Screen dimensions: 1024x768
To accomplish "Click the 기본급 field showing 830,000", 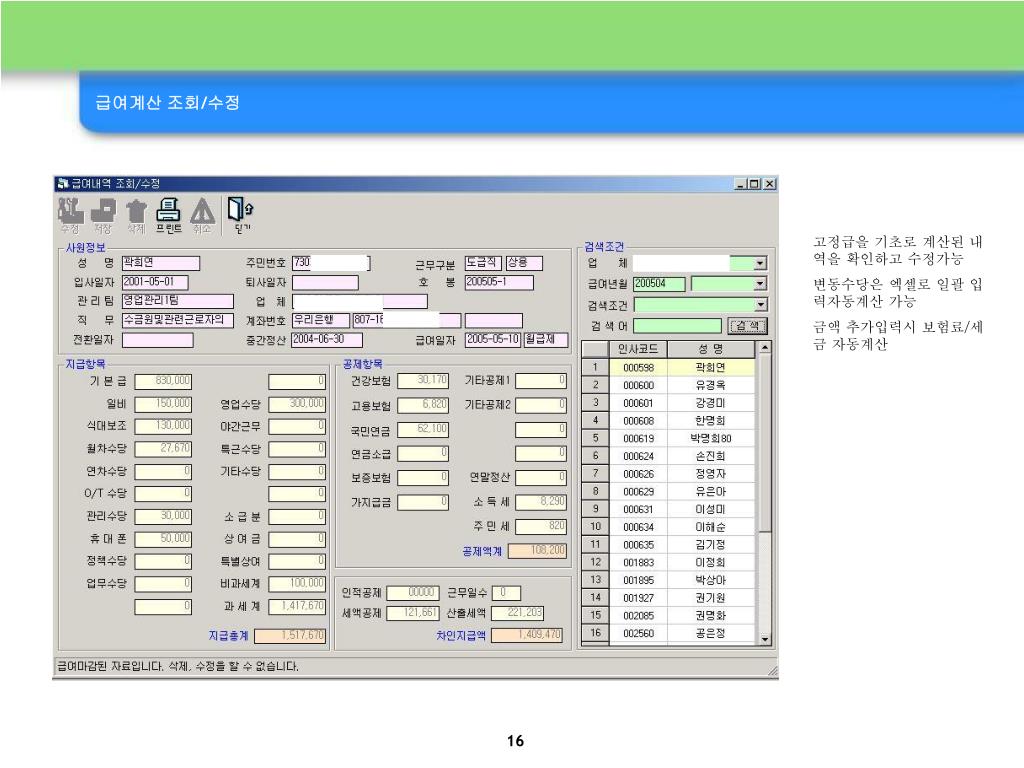I will (x=164, y=381).
